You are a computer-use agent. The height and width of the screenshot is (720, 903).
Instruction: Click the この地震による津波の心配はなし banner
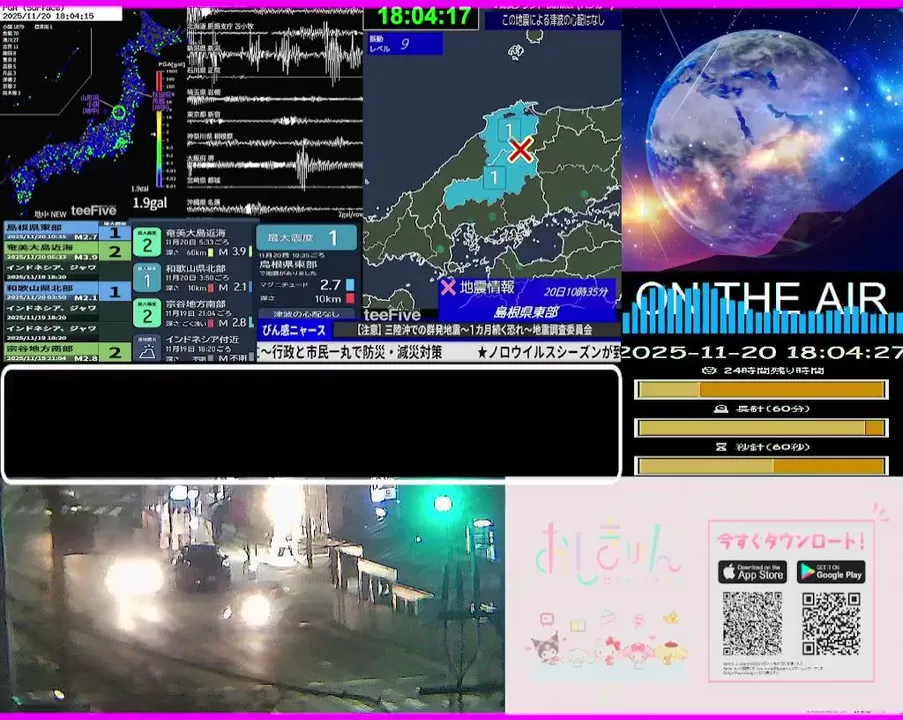[553, 20]
